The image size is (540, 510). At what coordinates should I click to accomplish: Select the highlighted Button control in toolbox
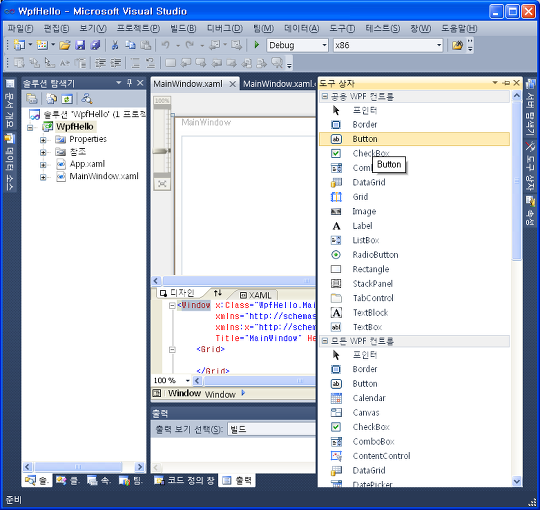(414, 139)
